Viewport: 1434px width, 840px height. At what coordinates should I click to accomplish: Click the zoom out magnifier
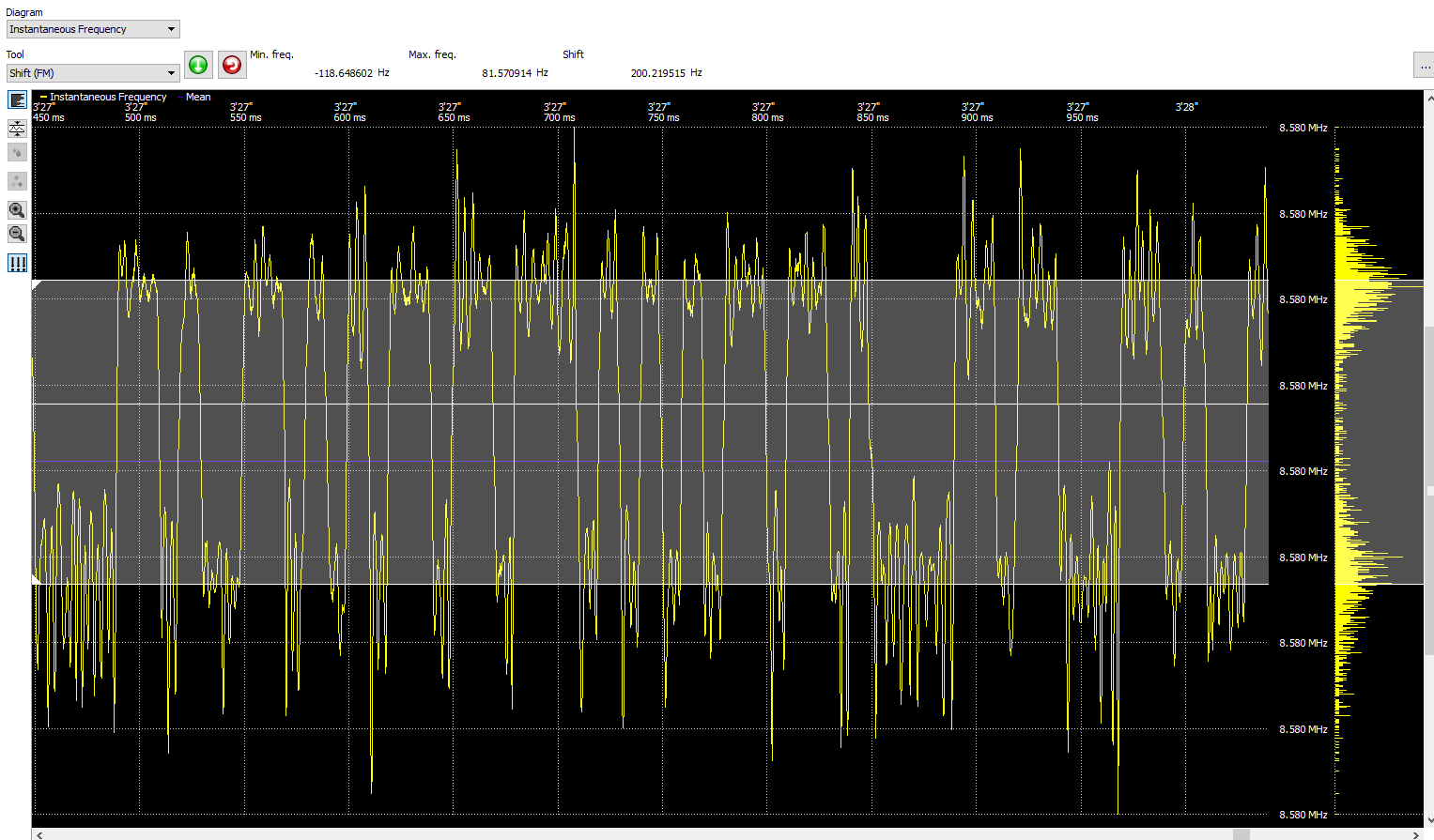[x=17, y=234]
